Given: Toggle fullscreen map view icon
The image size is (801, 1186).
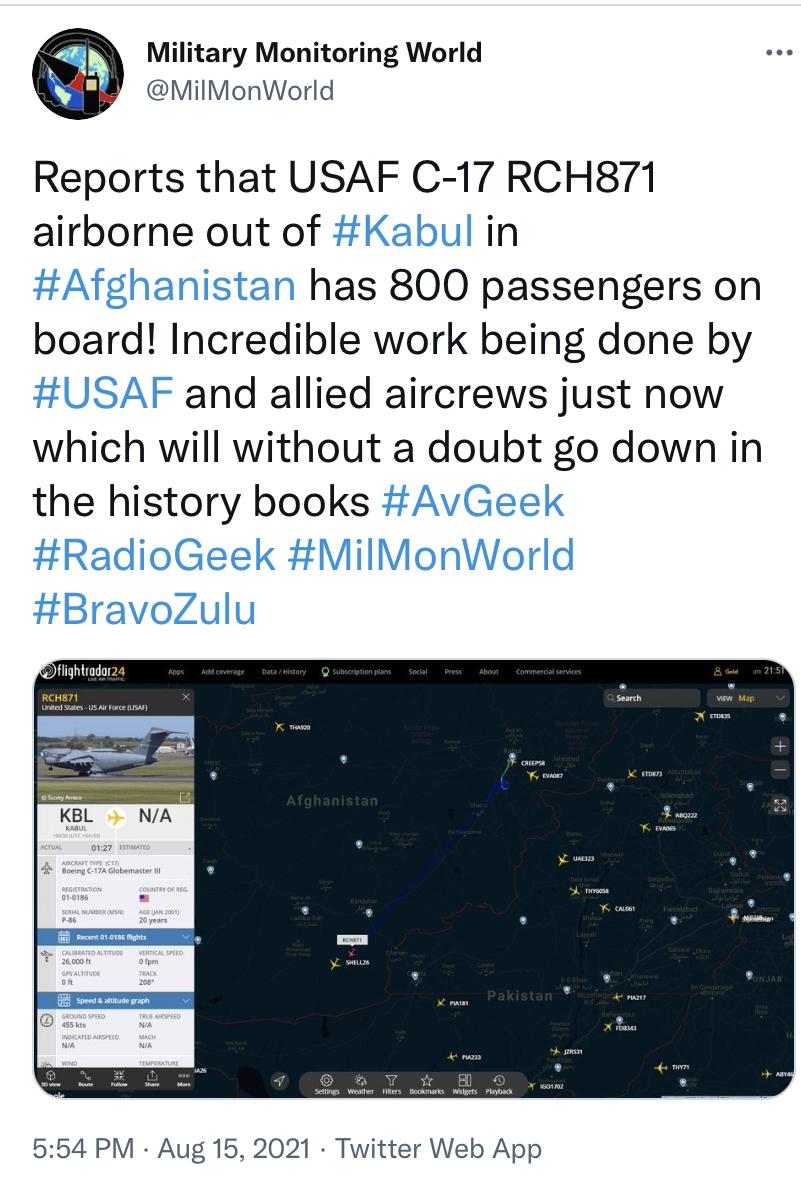Looking at the screenshot, I should coord(780,805).
